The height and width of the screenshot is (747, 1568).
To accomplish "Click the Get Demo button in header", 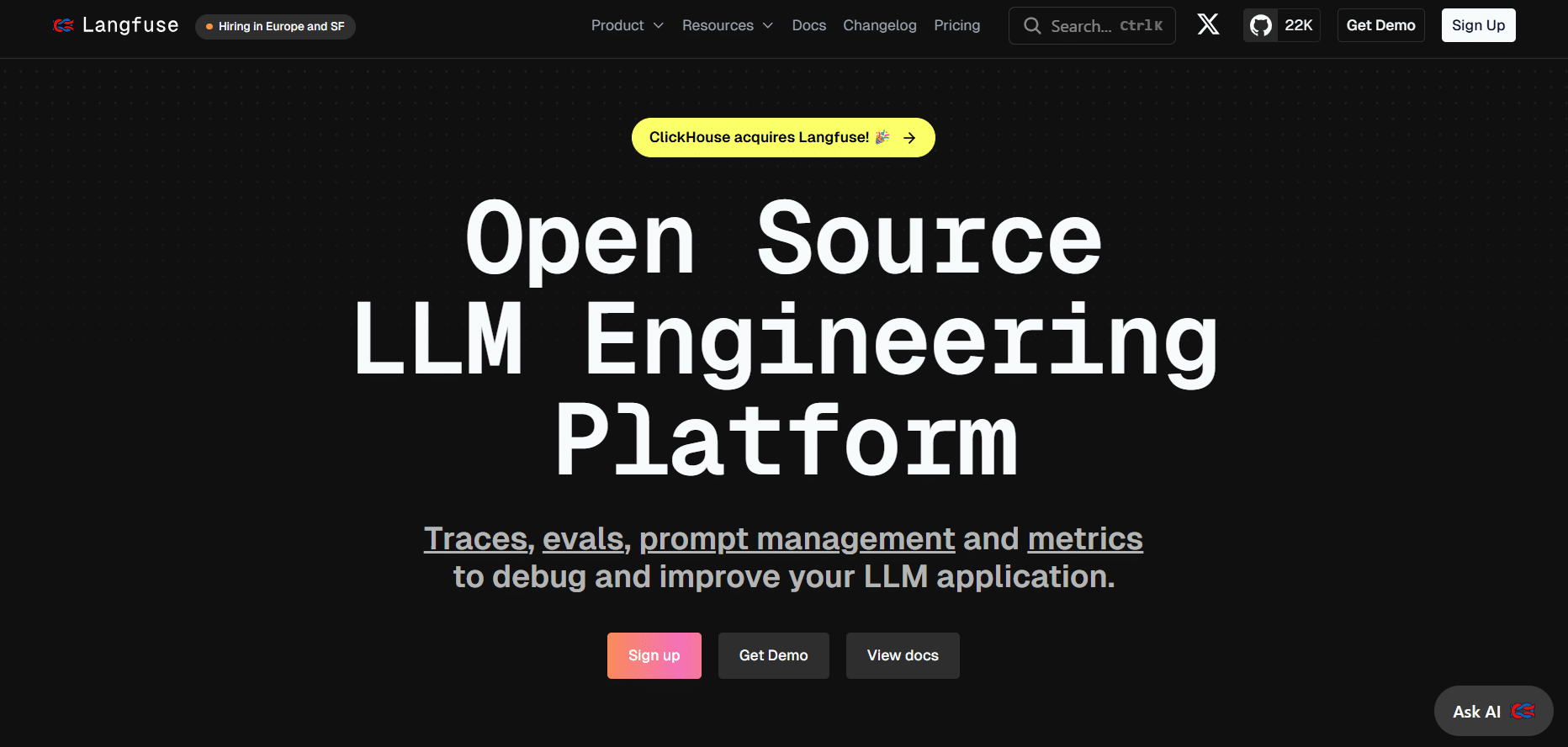I will coord(1381,25).
